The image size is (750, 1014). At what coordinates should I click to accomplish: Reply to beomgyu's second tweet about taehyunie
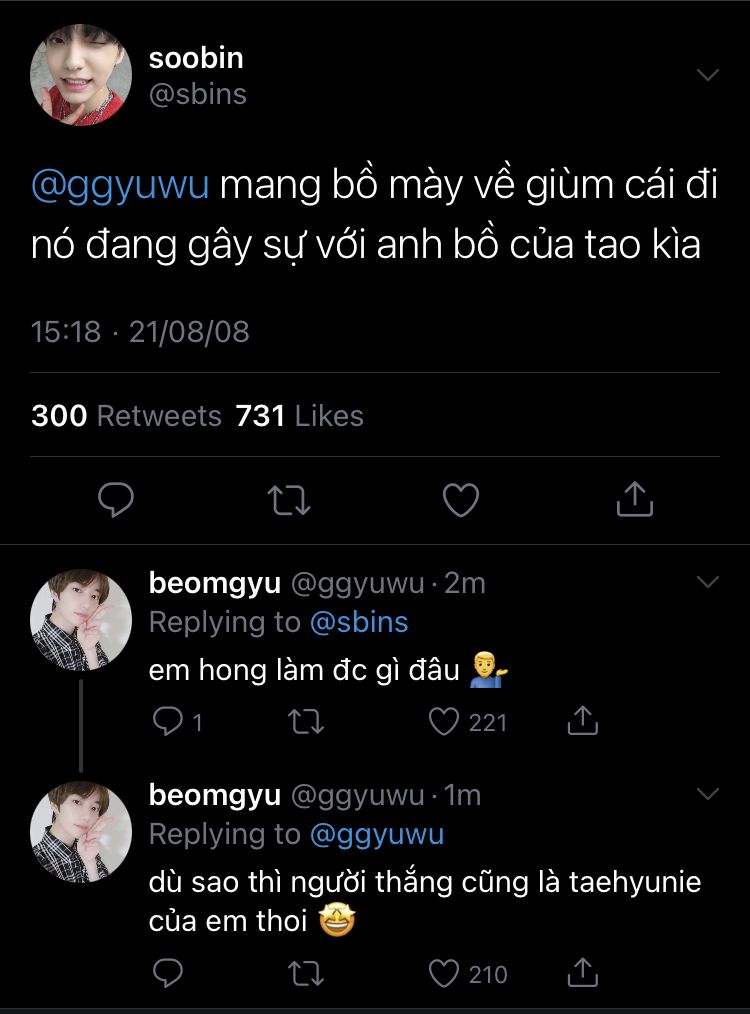coord(168,973)
